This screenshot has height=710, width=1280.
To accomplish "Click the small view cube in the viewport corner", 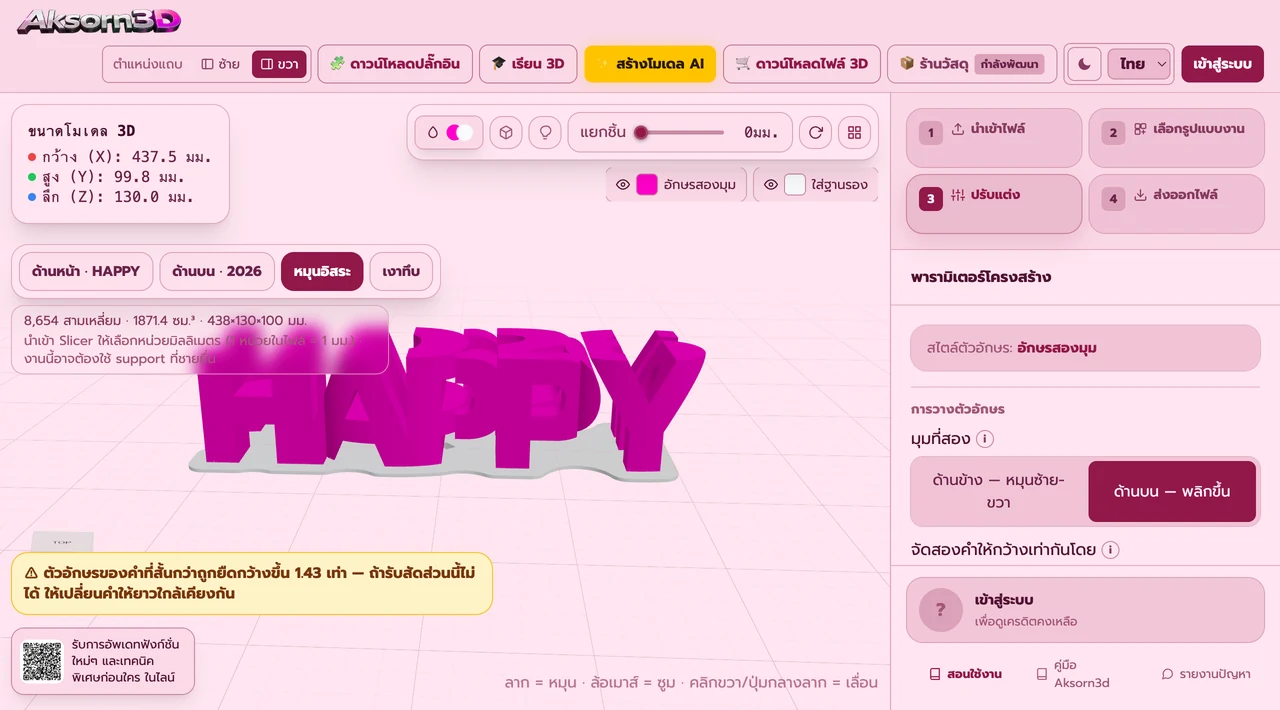I will [x=63, y=541].
